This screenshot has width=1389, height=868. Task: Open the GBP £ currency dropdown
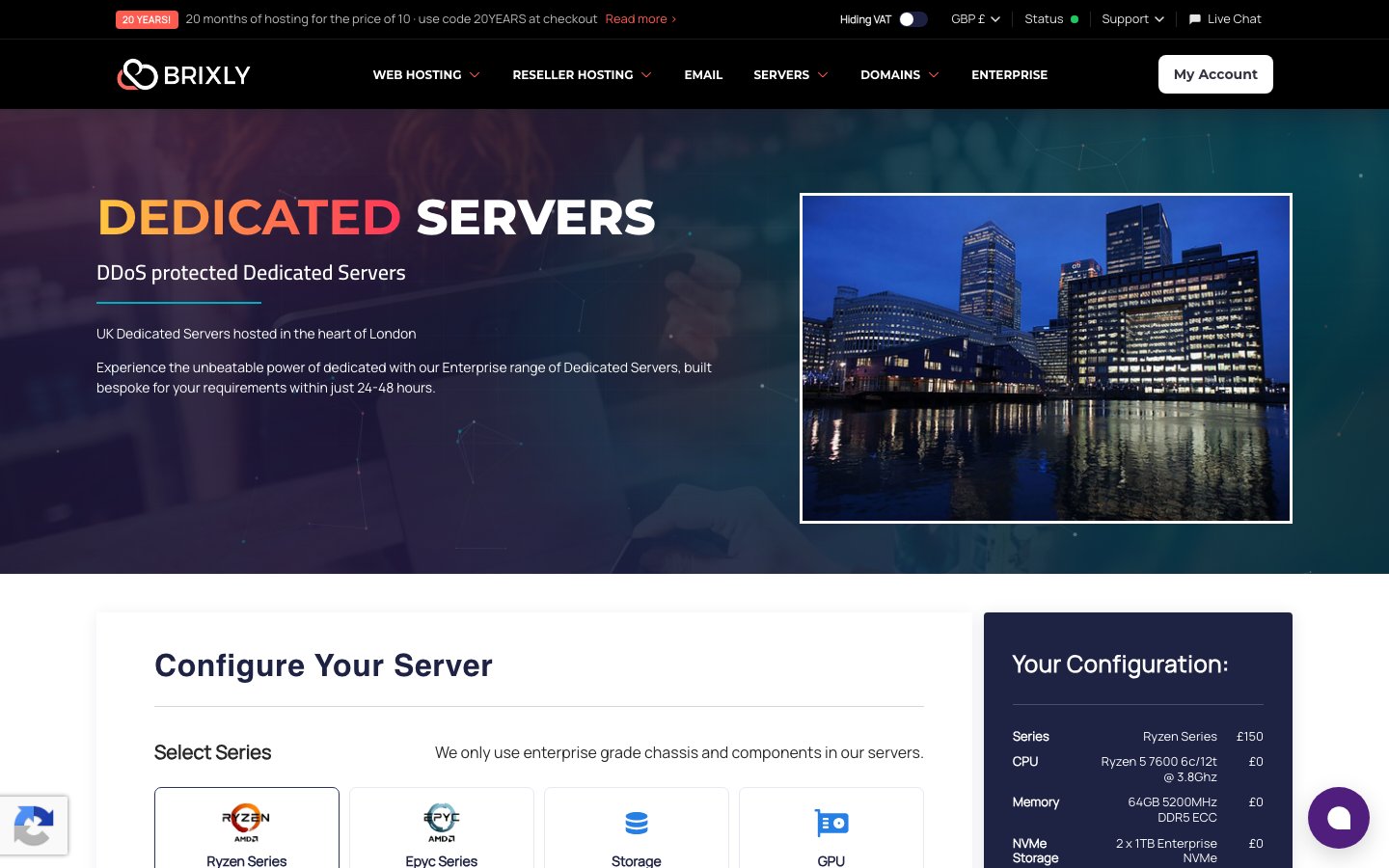click(975, 19)
